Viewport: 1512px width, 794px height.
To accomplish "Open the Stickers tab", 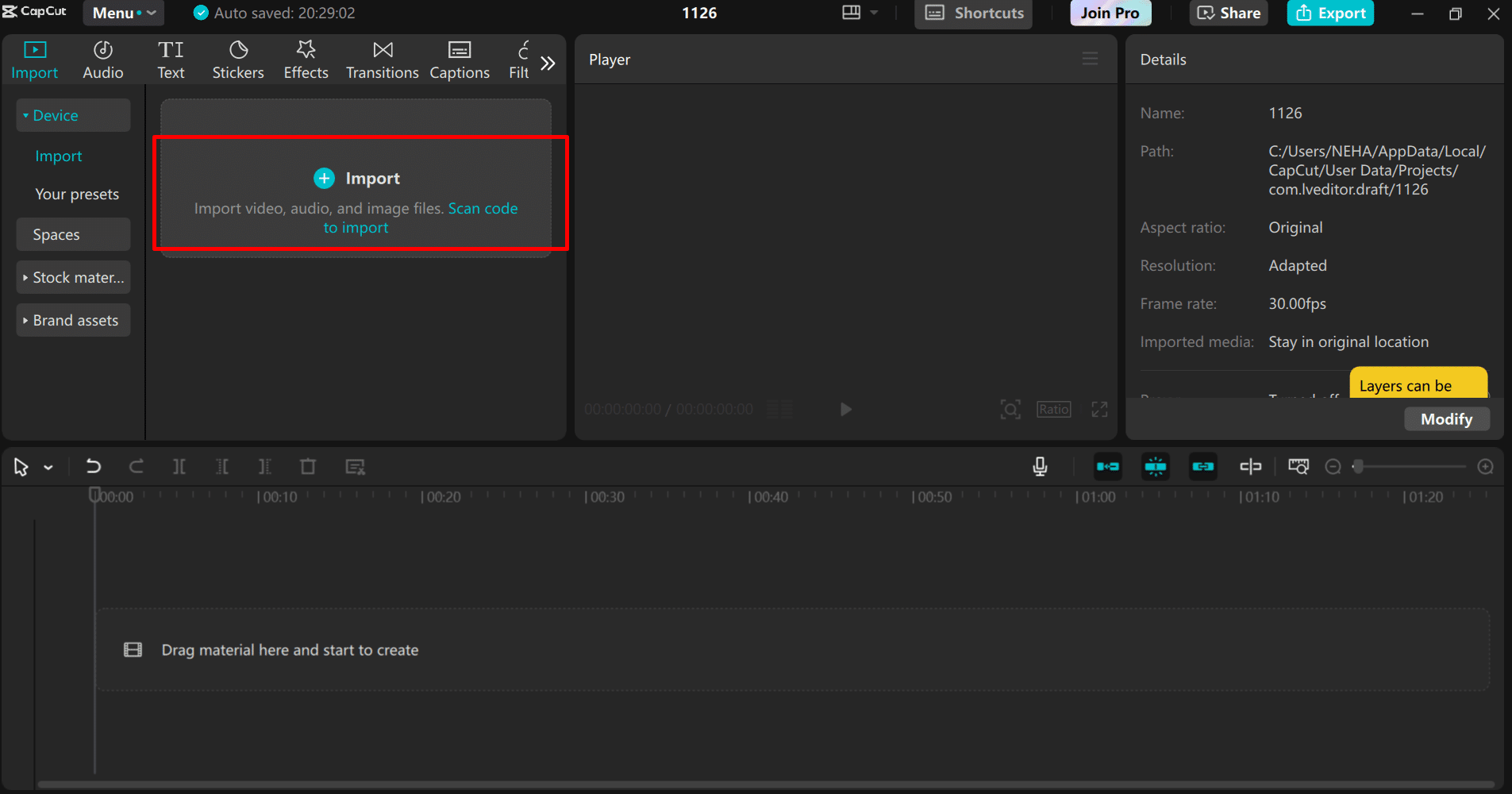I will pos(238,60).
